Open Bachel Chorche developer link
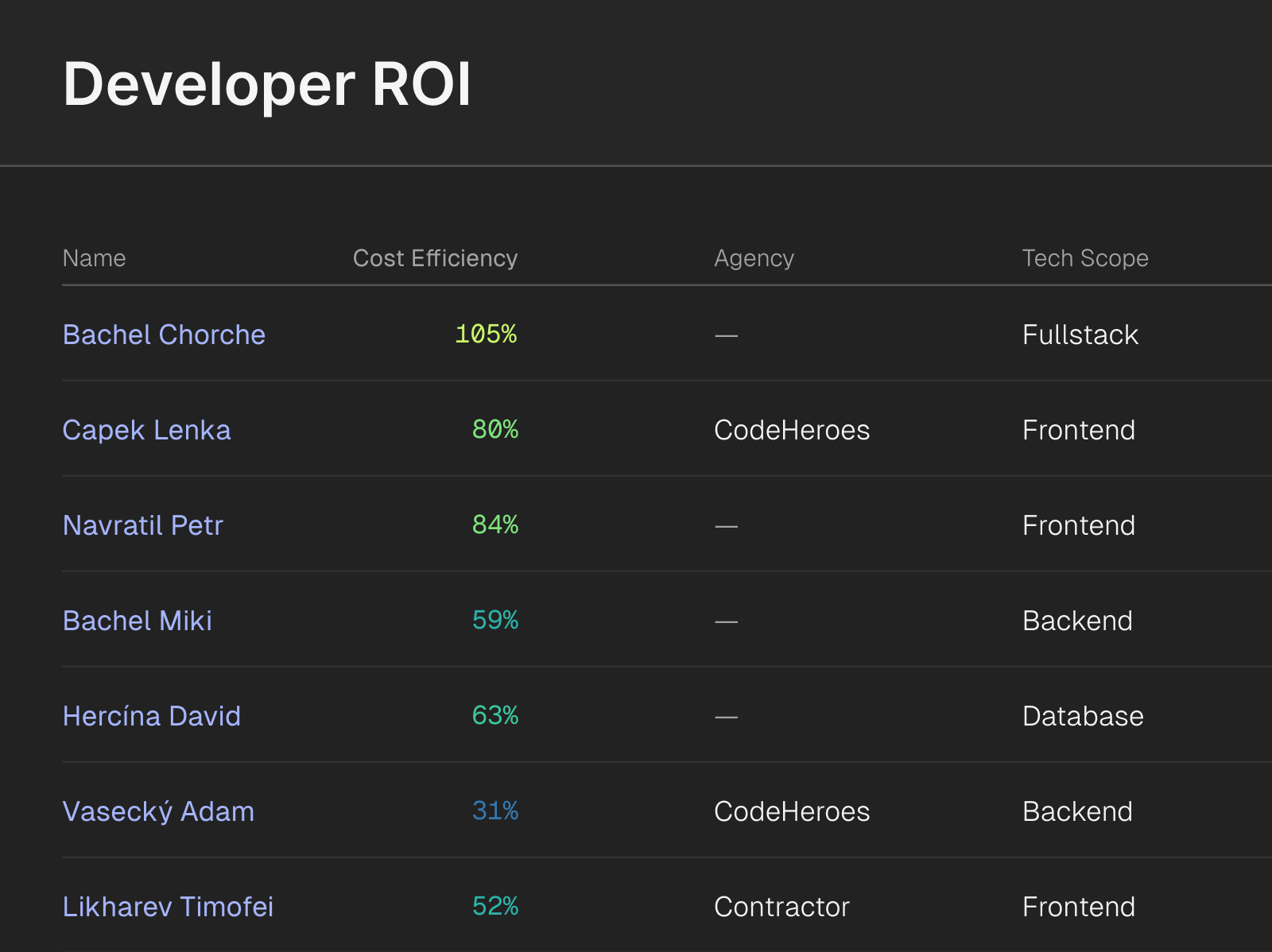 coord(164,335)
